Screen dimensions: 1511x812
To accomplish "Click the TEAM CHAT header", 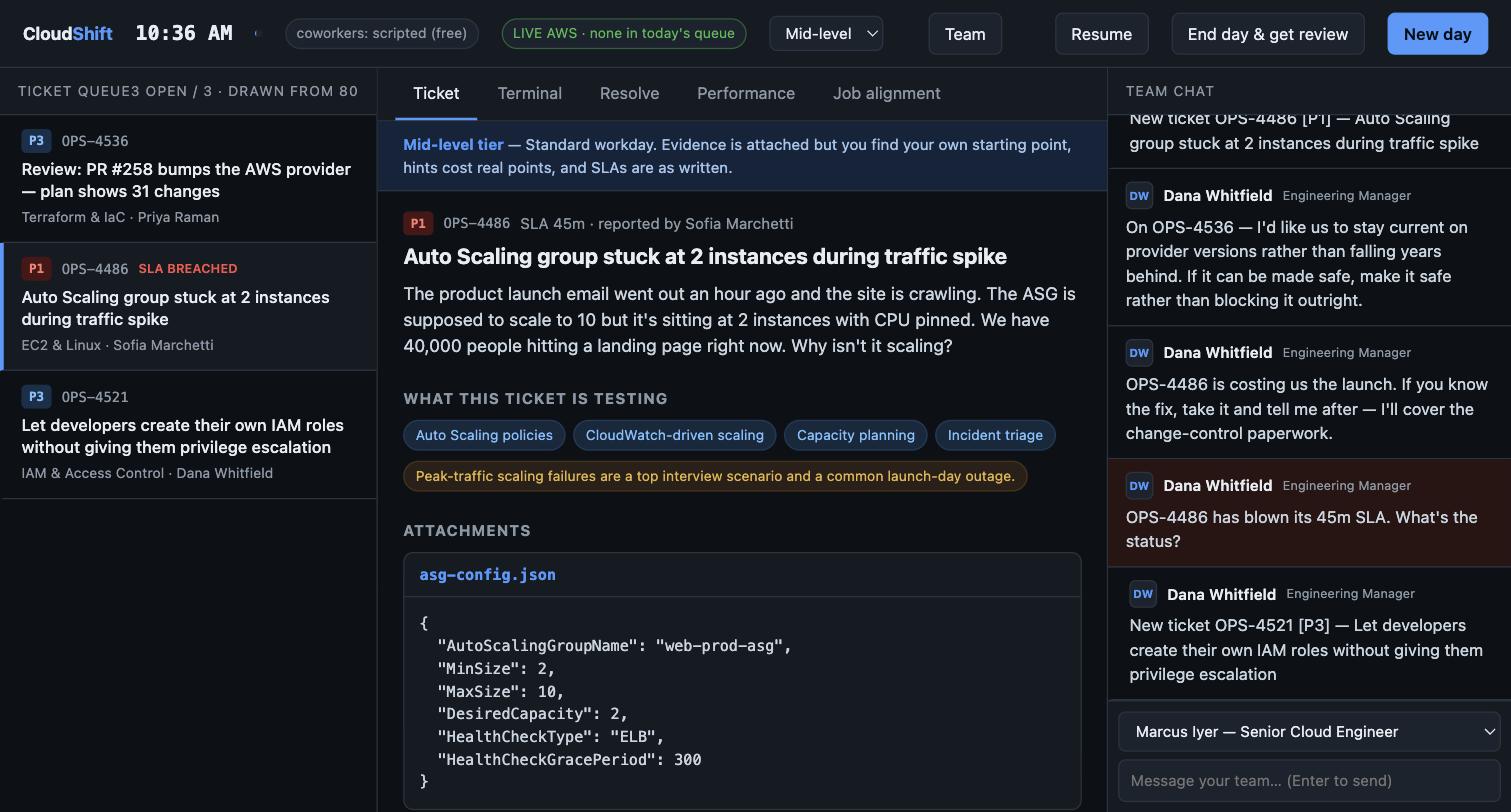I will click(x=1169, y=91).
